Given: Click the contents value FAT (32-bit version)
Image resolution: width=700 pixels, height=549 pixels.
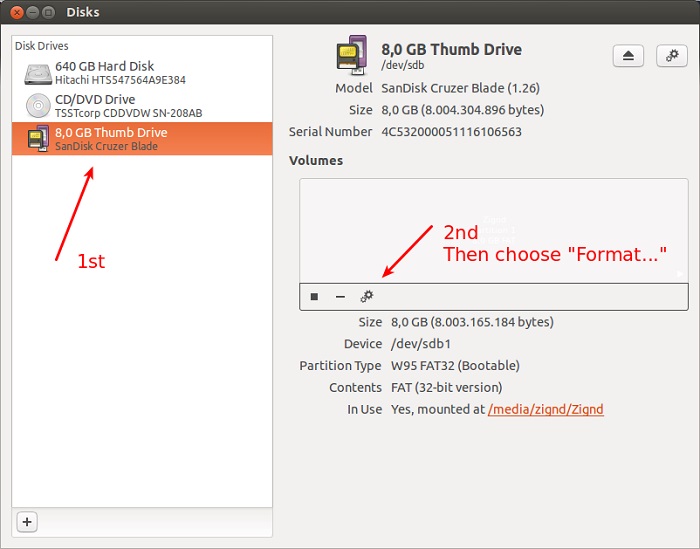Looking at the screenshot, I should tap(446, 387).
